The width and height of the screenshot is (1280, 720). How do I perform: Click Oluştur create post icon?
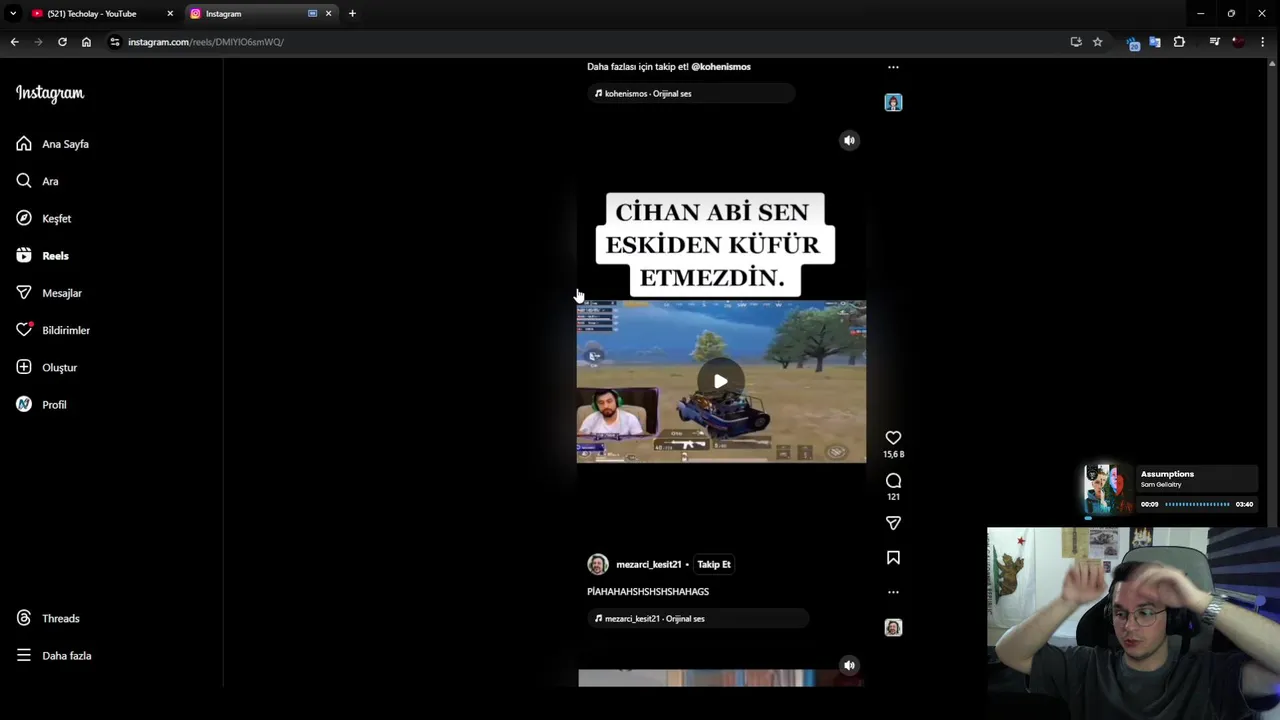(24, 367)
